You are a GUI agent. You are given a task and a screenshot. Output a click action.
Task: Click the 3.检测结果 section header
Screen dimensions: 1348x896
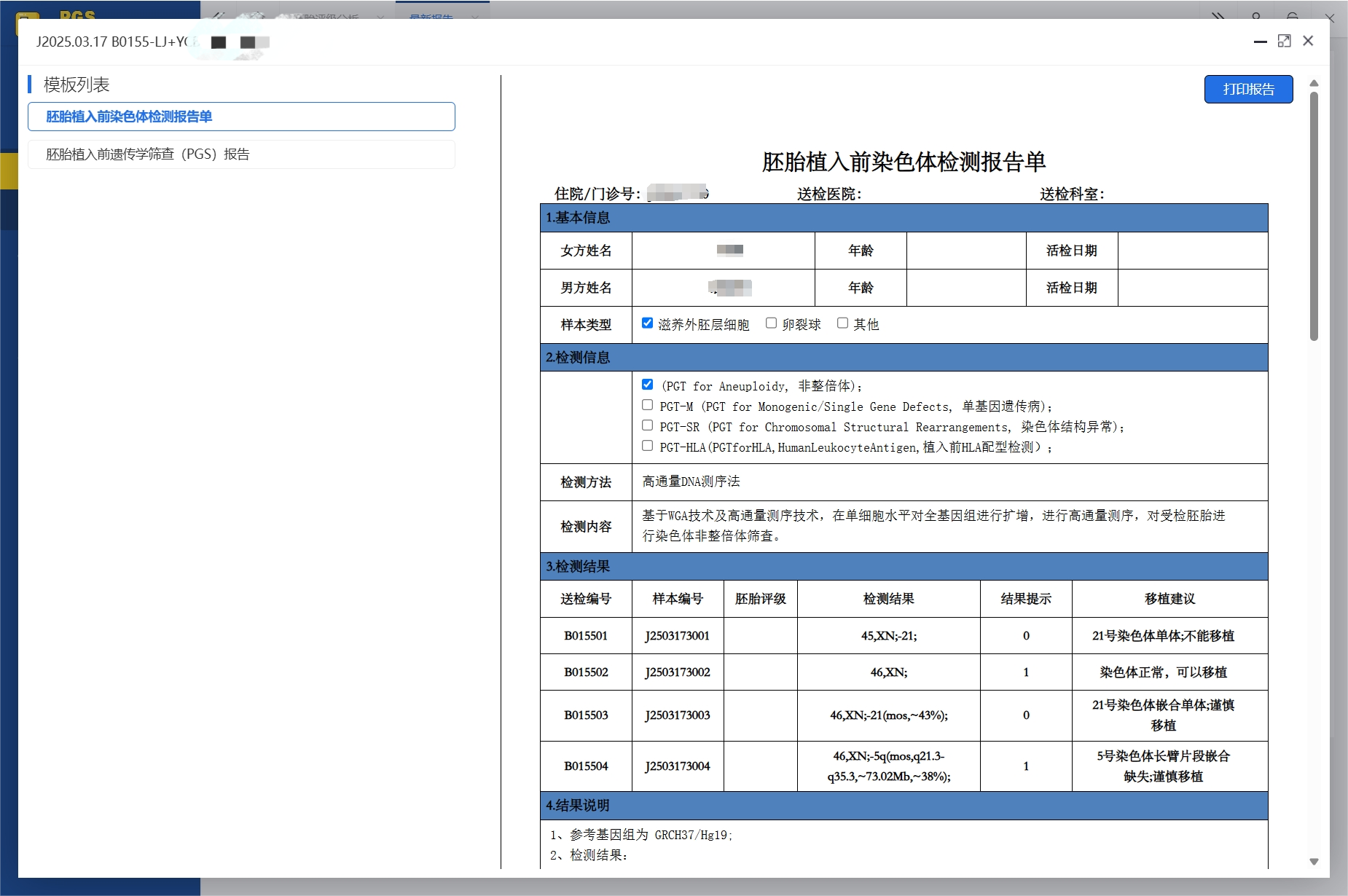(x=904, y=567)
